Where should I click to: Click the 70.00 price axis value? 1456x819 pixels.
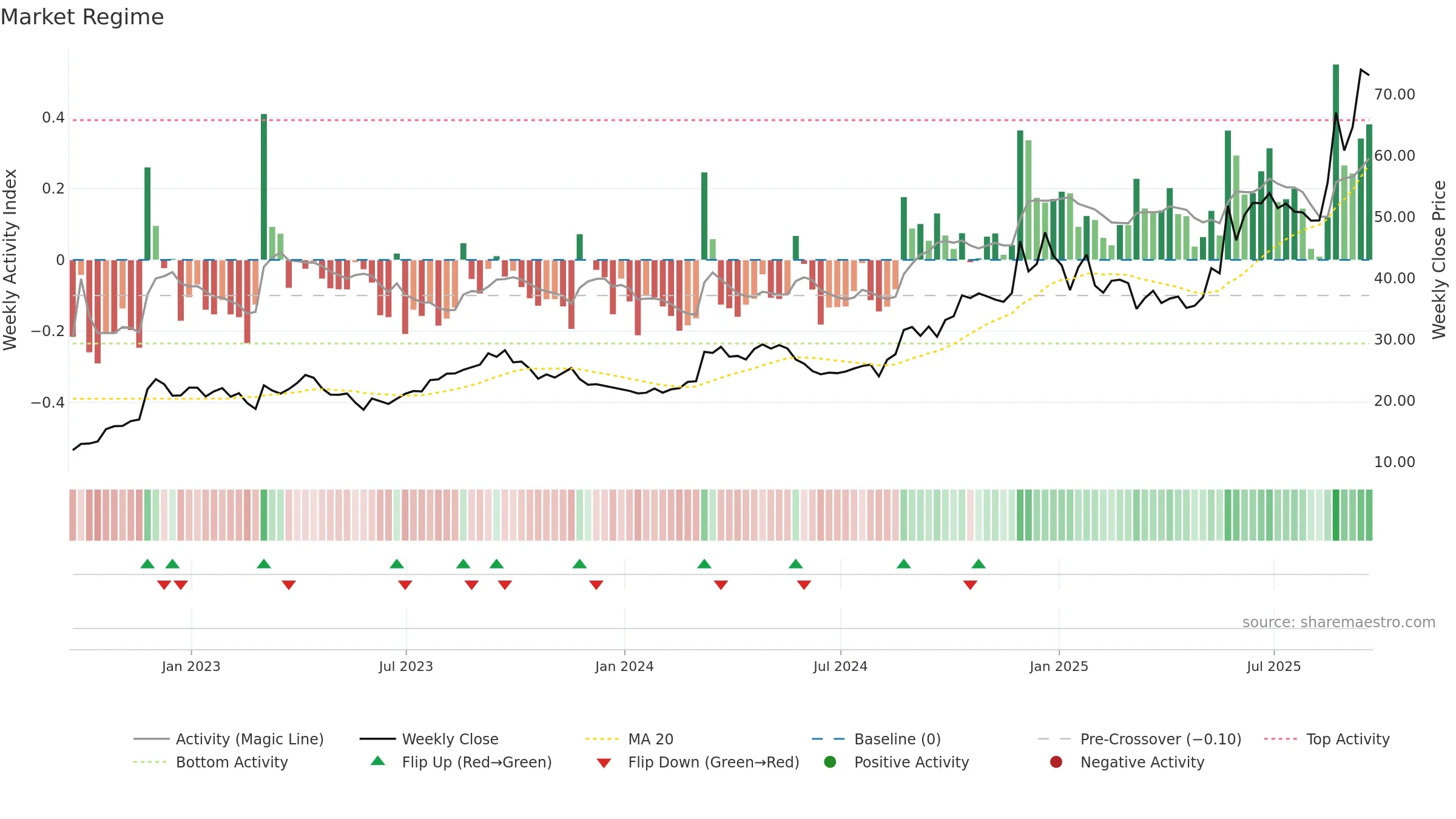pos(1395,95)
